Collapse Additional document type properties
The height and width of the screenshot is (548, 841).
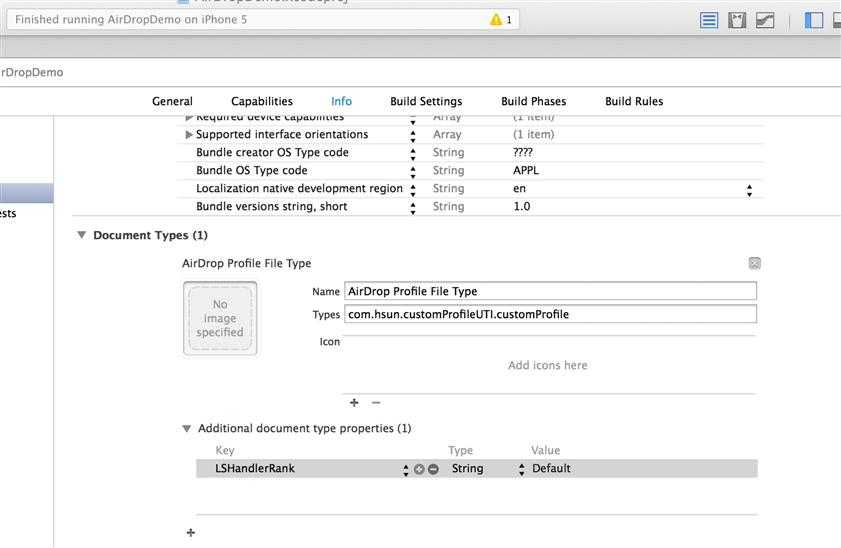click(187, 428)
